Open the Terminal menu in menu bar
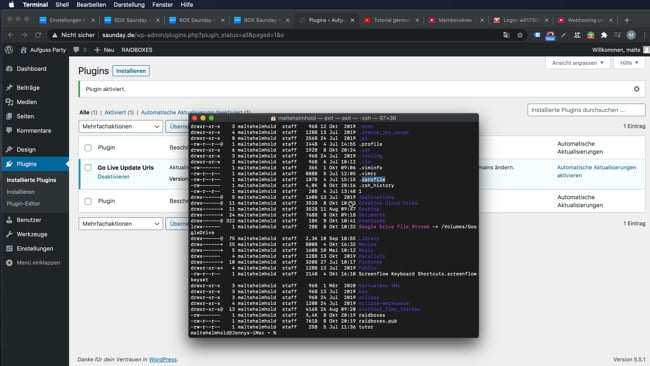The image size is (650, 366). [x=35, y=5]
